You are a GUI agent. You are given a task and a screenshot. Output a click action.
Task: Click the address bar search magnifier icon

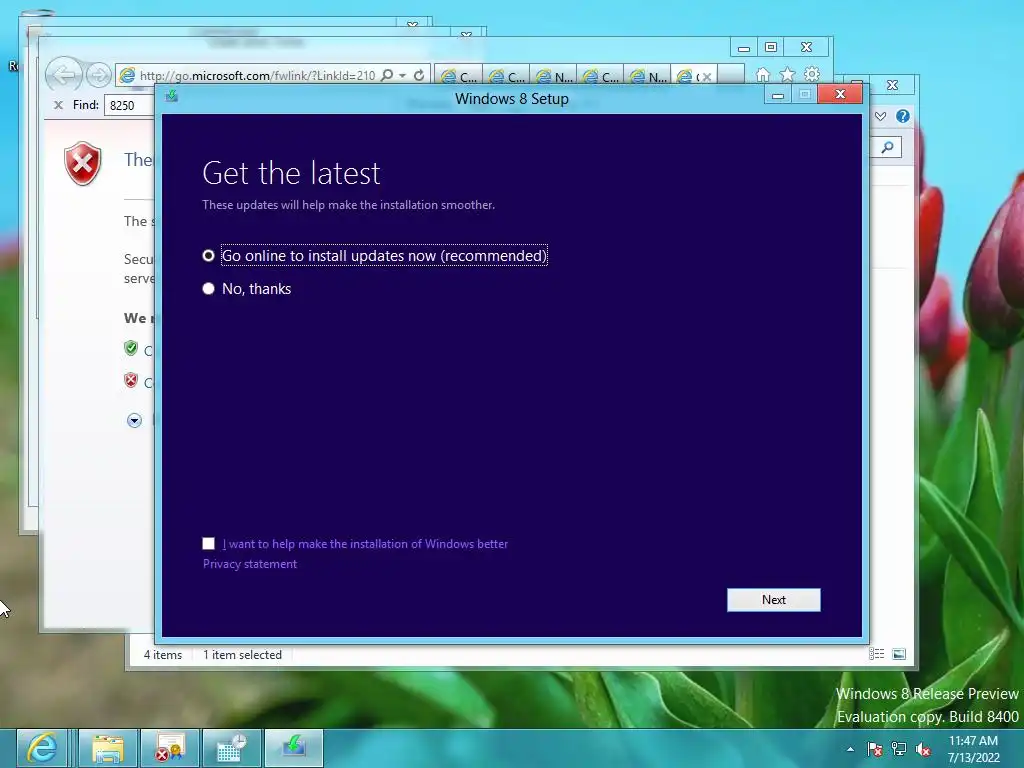[387, 75]
